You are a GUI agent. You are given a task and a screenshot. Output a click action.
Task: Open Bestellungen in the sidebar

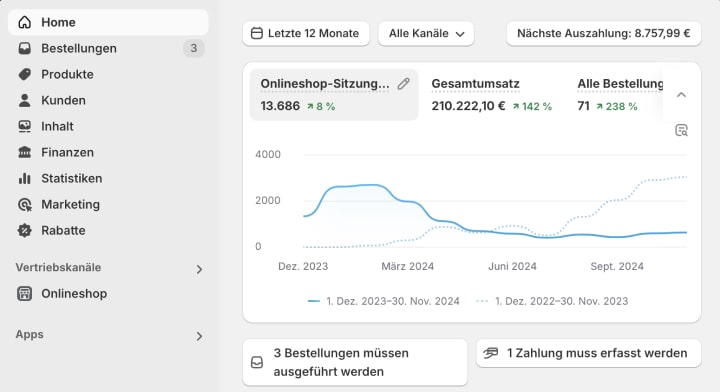(108, 48)
